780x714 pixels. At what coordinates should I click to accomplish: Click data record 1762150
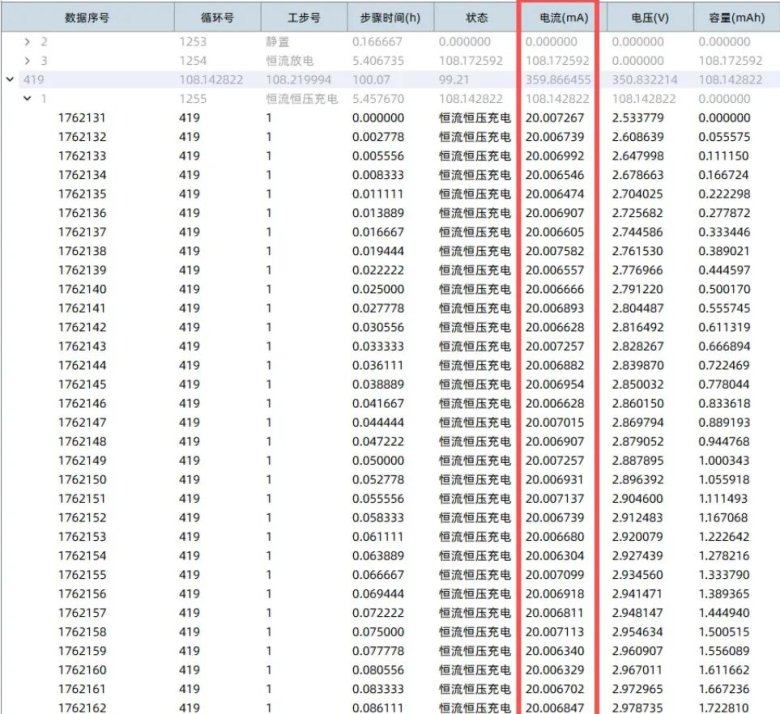pyautogui.click(x=82, y=479)
